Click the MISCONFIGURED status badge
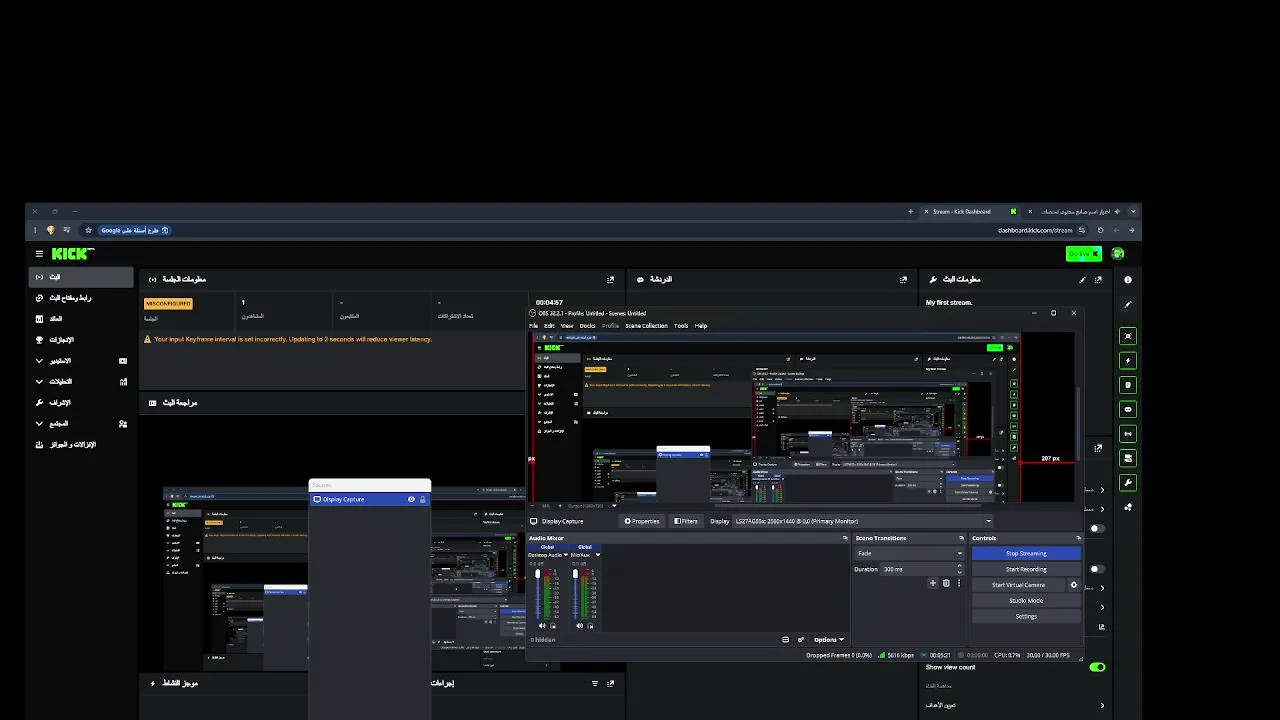Screen dimensions: 1280x720 pyautogui.click(x=168, y=303)
